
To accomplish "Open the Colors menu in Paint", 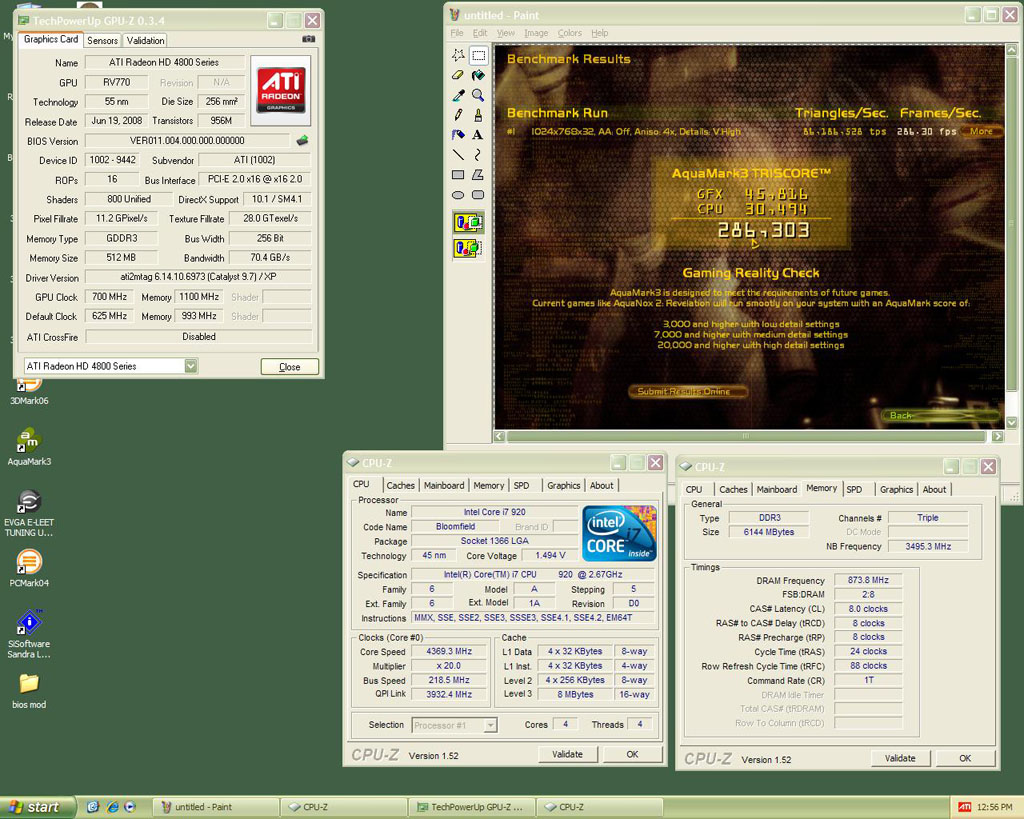I will [569, 33].
